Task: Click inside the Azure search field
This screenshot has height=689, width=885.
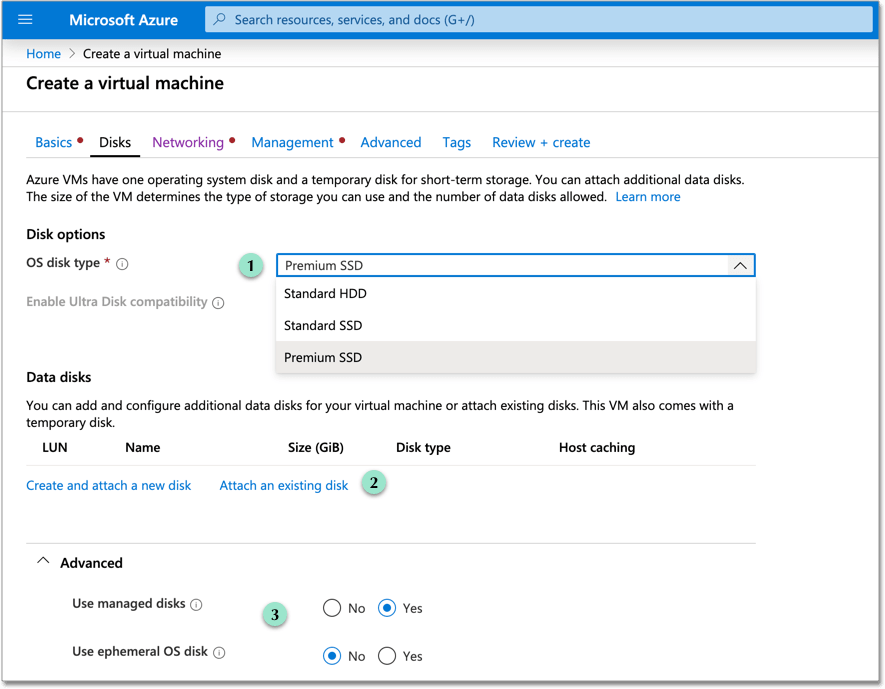Action: point(450,19)
